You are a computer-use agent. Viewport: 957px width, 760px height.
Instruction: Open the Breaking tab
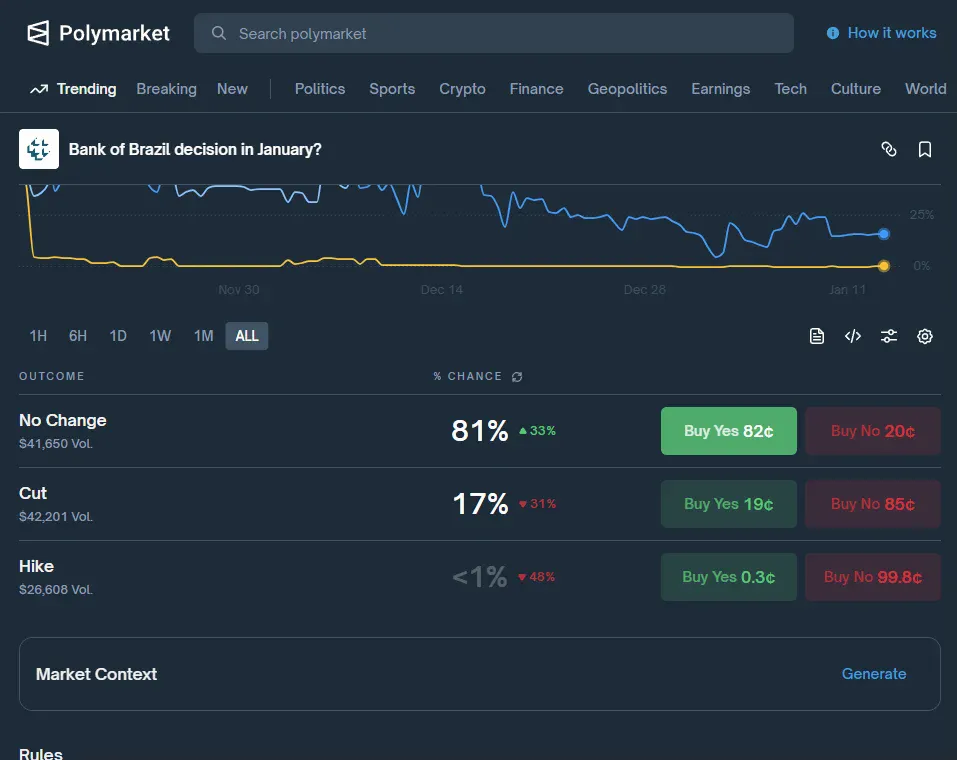click(166, 89)
